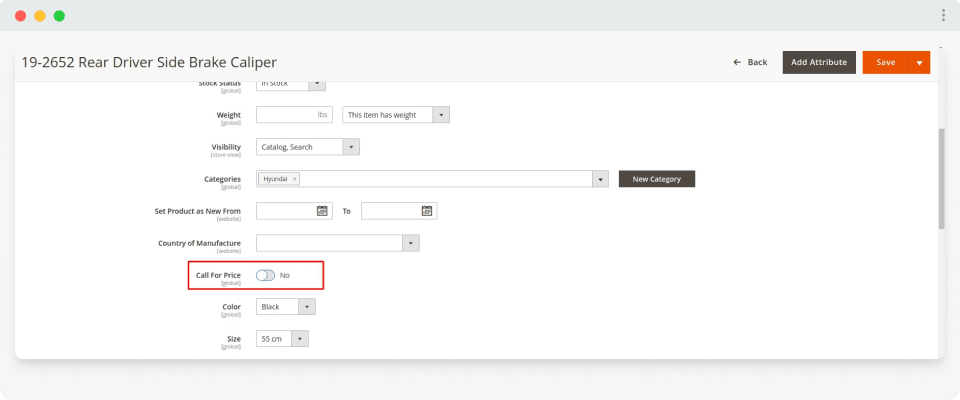
Task: Open calendar picker for New From date
Action: pos(322,211)
